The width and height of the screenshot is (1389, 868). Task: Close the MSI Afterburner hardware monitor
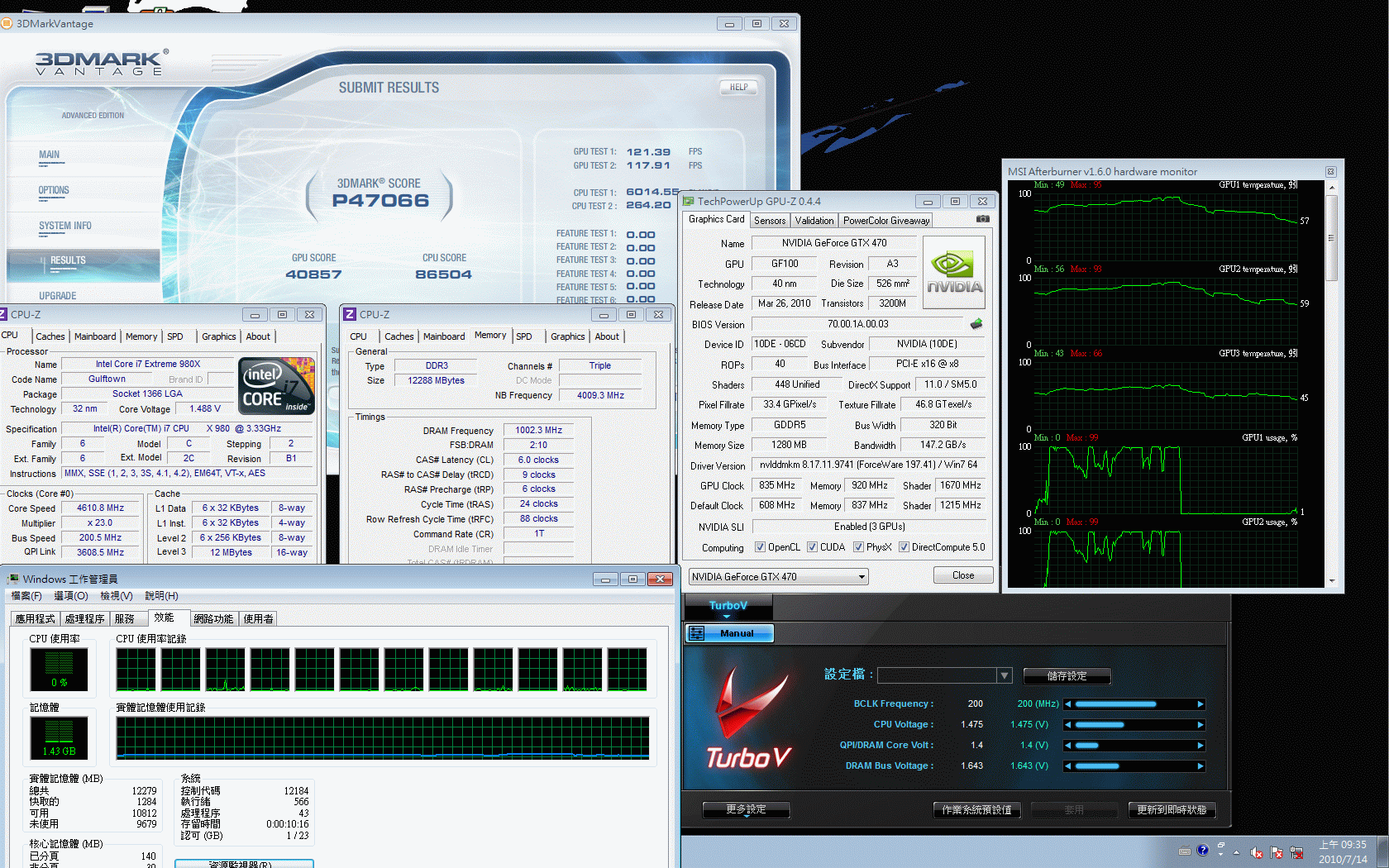click(1331, 172)
